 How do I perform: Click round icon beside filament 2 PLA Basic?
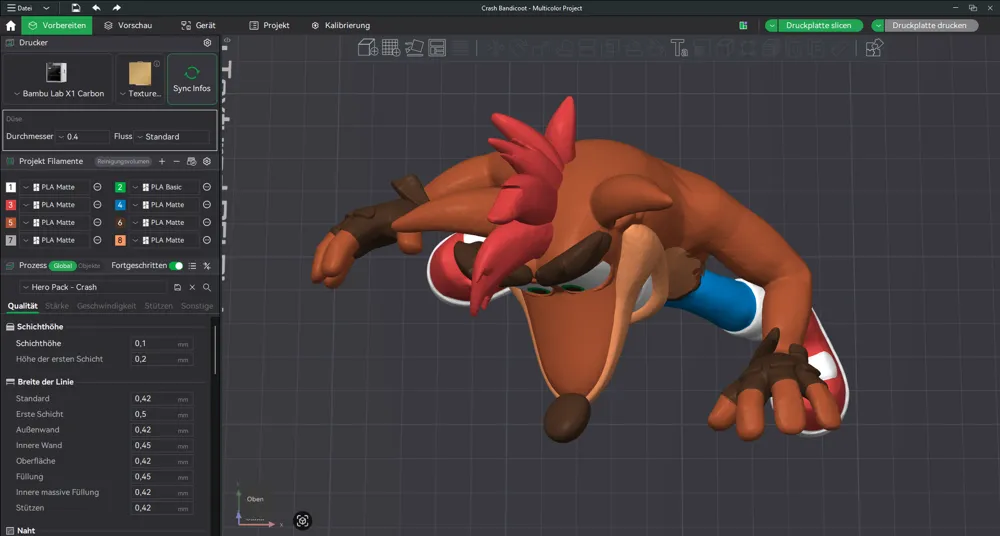pyautogui.click(x=207, y=187)
